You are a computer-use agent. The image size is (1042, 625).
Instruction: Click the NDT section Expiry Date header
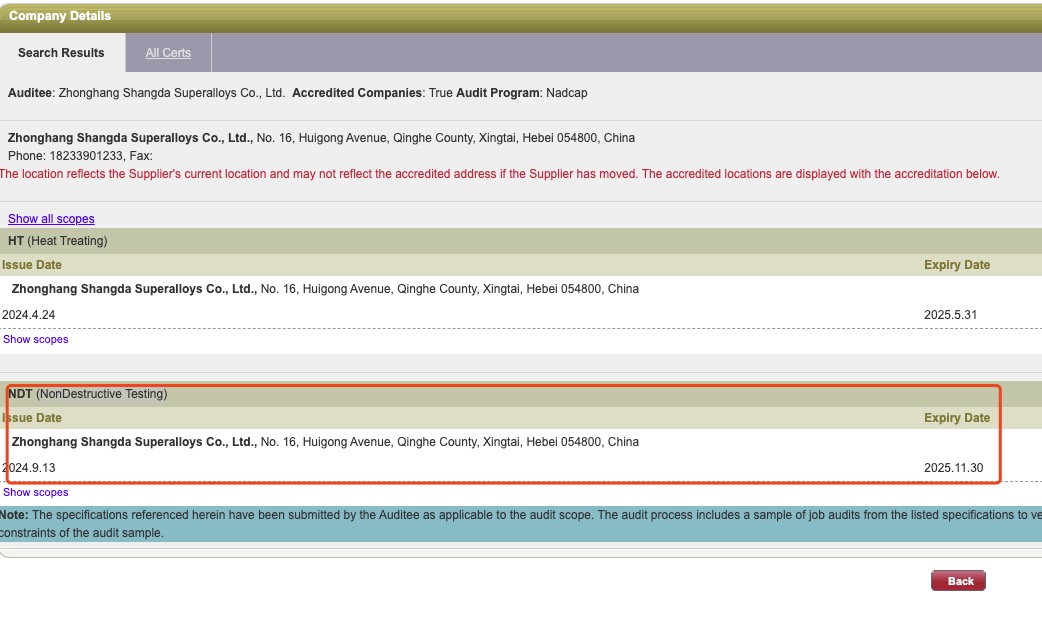(957, 418)
